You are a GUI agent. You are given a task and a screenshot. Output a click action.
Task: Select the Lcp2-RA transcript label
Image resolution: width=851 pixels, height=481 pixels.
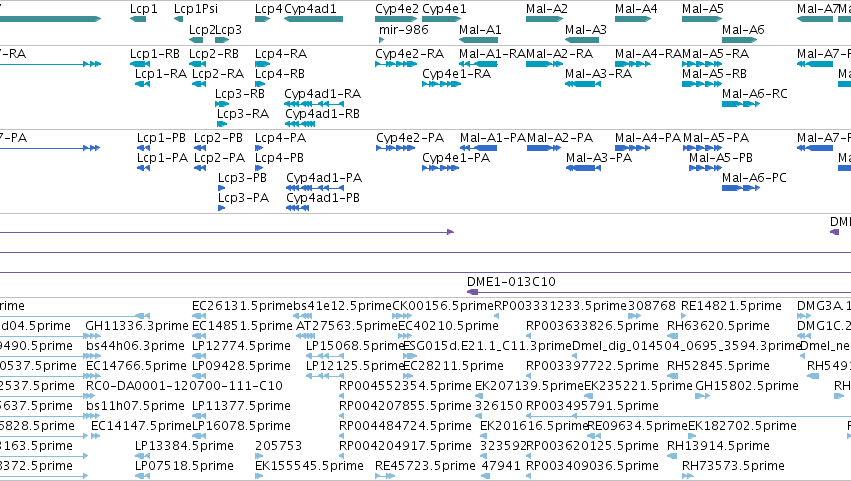[x=218, y=73]
